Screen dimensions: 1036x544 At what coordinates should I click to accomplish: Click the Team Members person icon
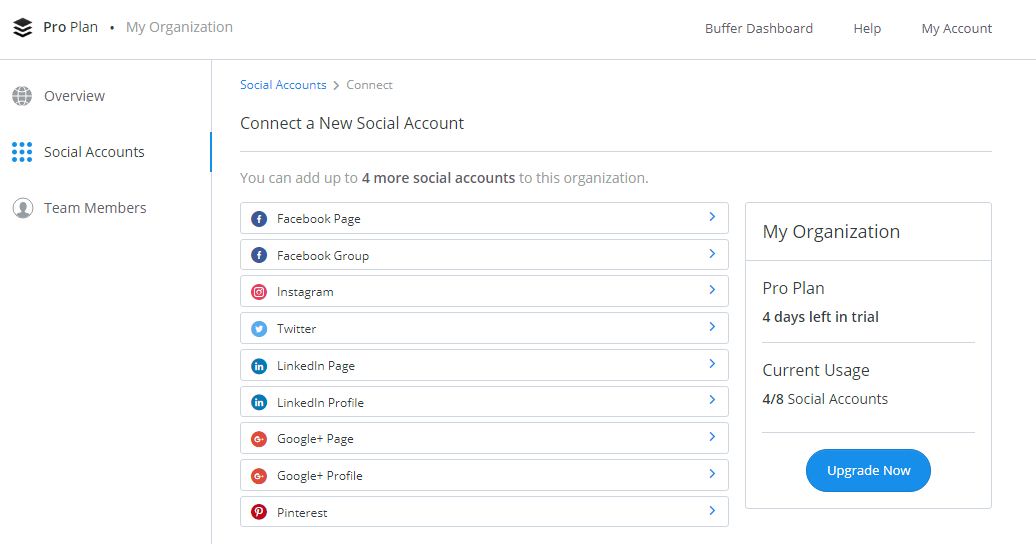(x=22, y=208)
